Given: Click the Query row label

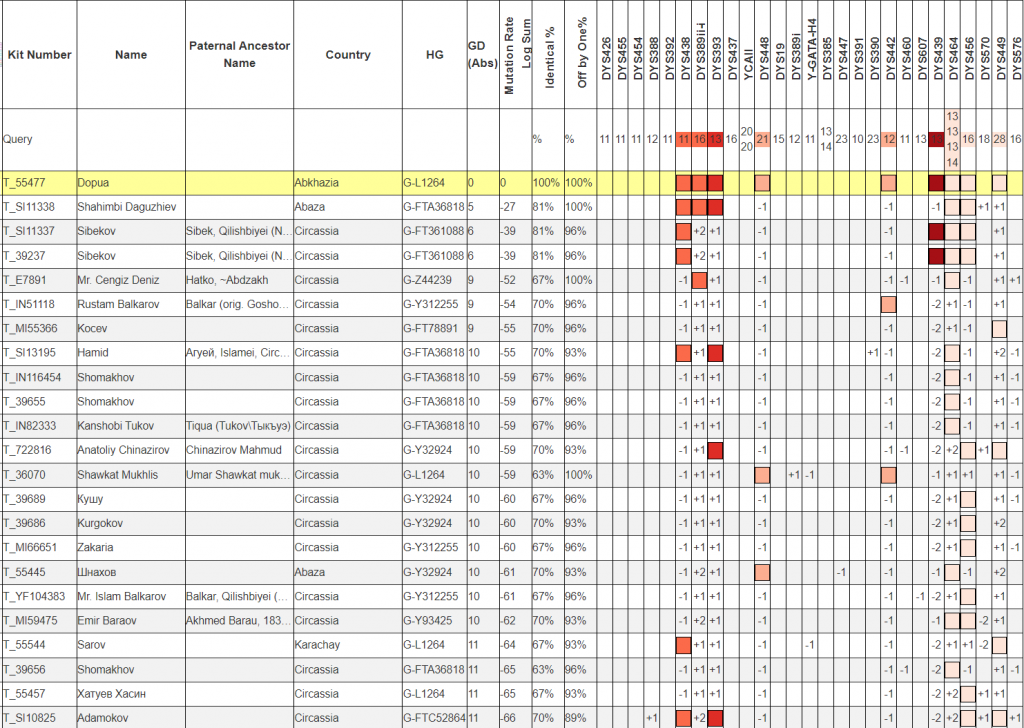Looking at the screenshot, I should point(18,139).
